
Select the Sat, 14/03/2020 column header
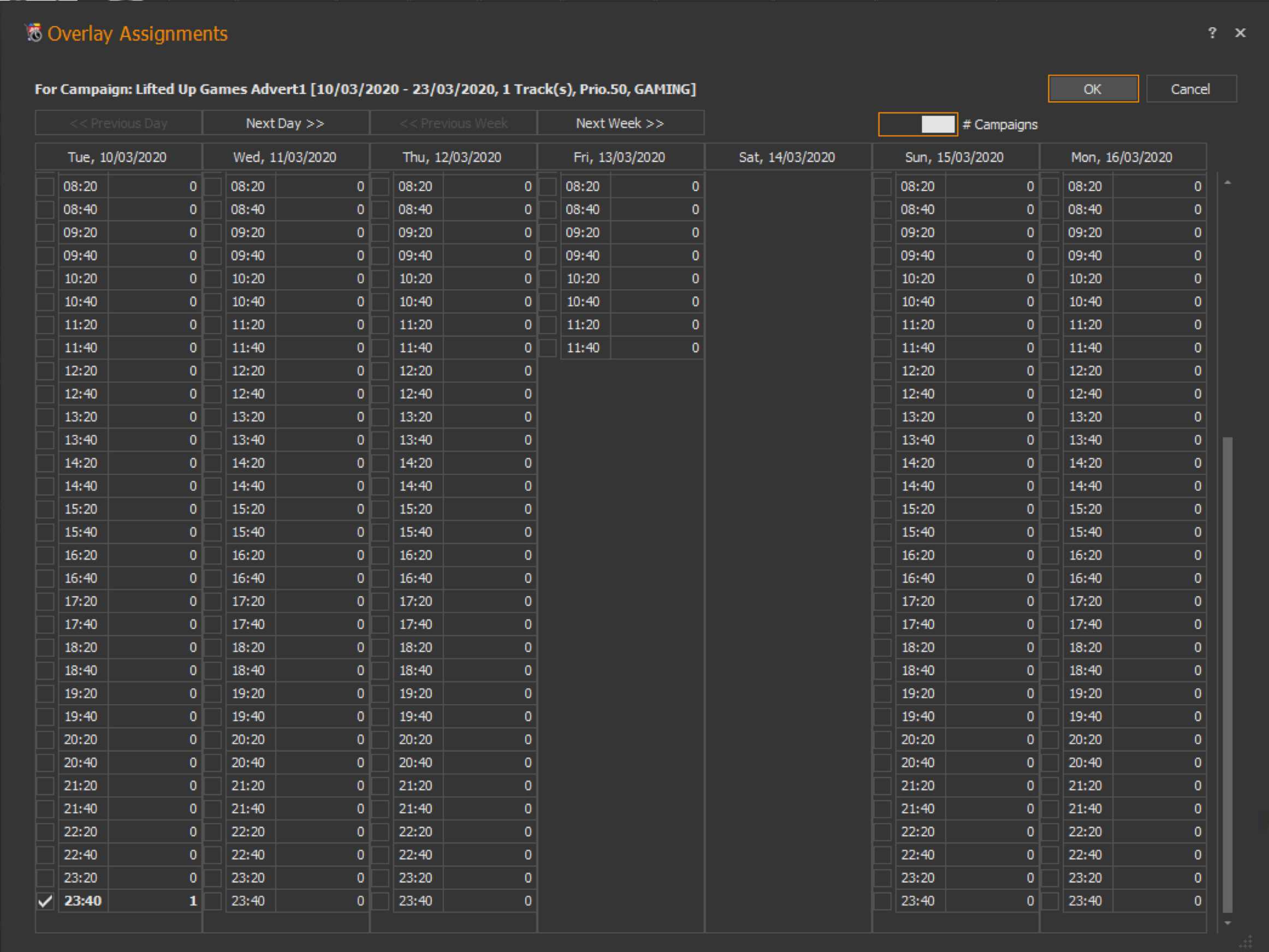(788, 157)
